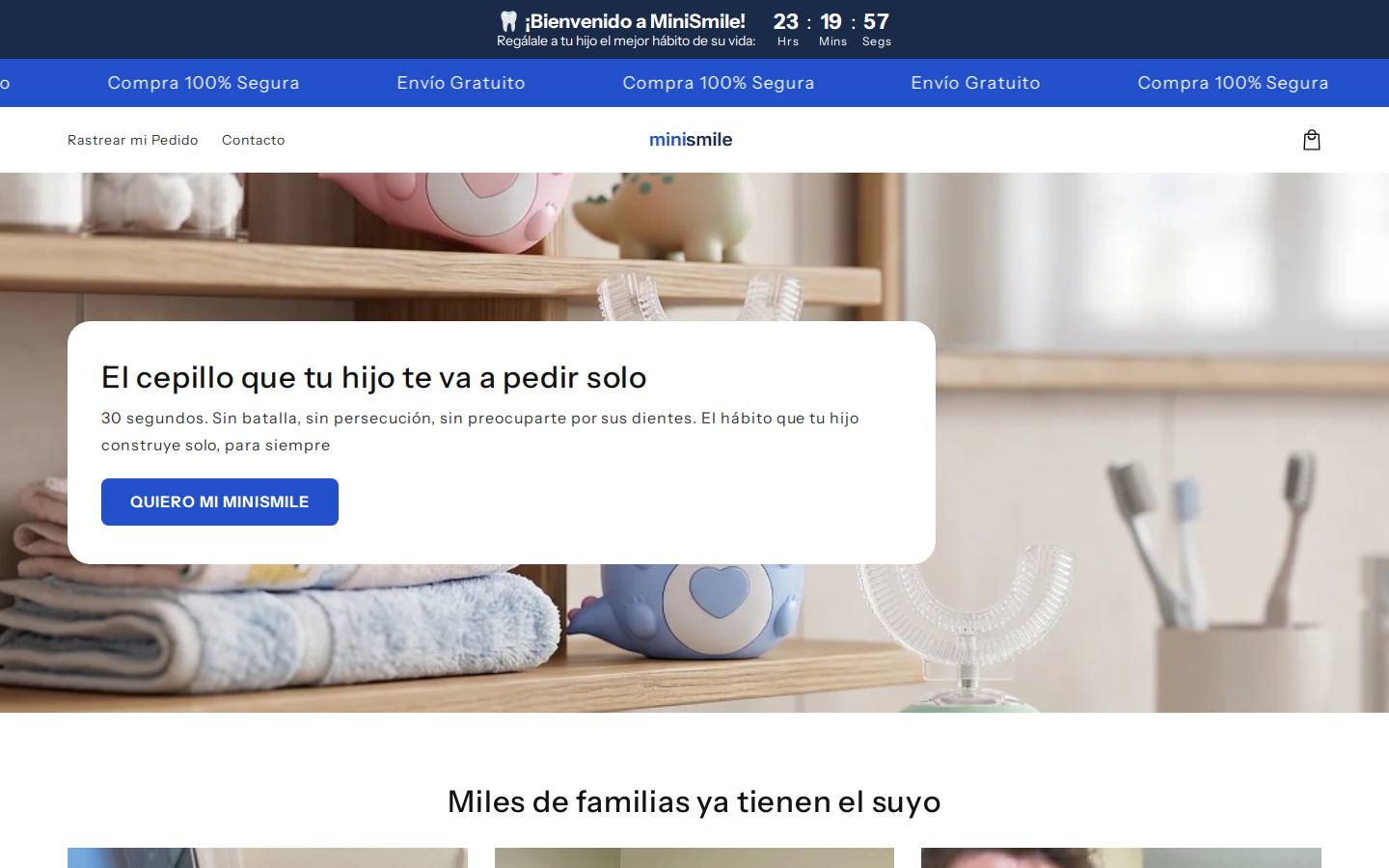Click the ¡Bienvenido a MiniSmile! banner text
Viewport: 1389px width, 868px height.
pos(635,21)
